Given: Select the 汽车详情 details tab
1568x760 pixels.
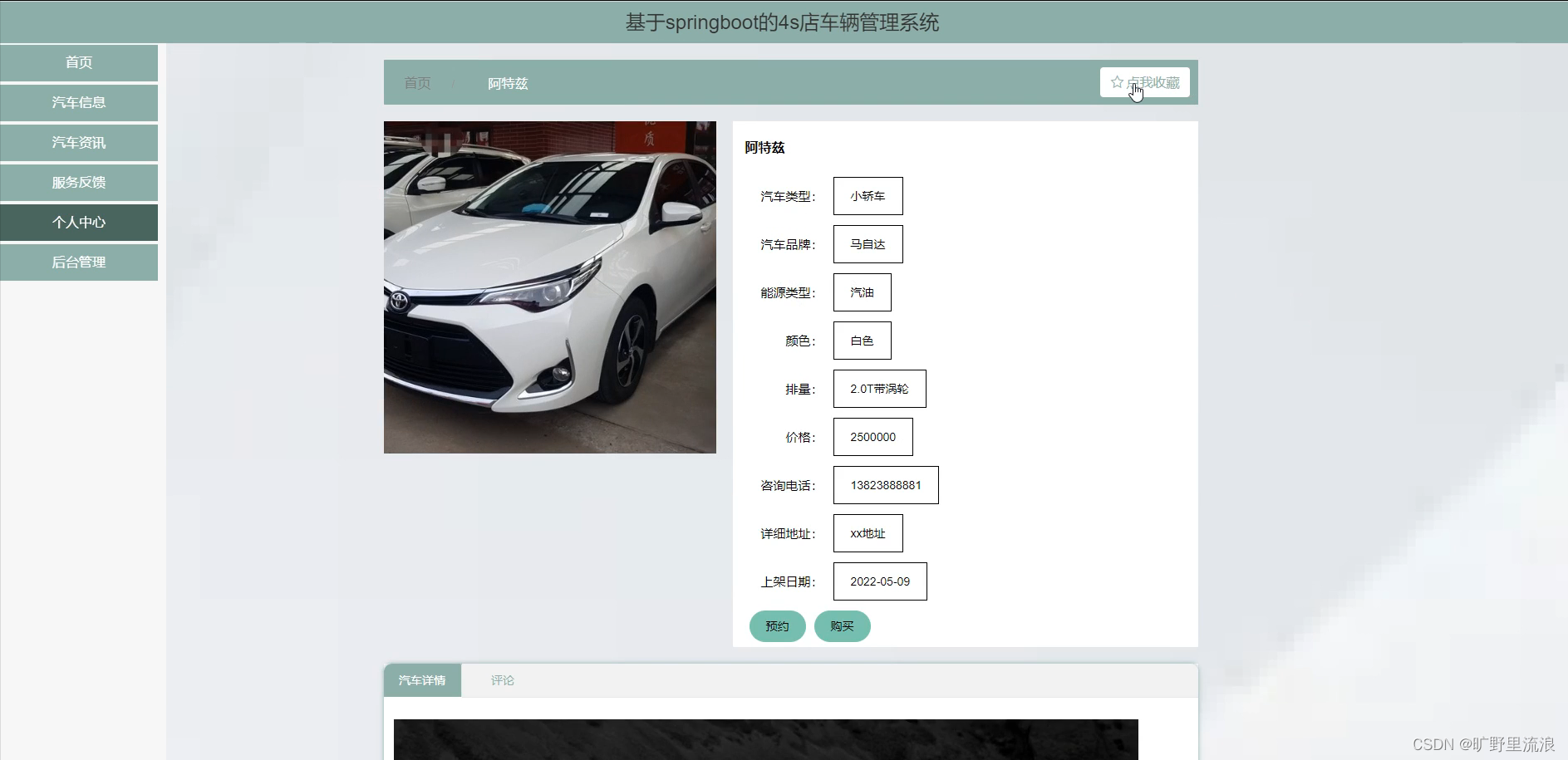Looking at the screenshot, I should (x=422, y=680).
